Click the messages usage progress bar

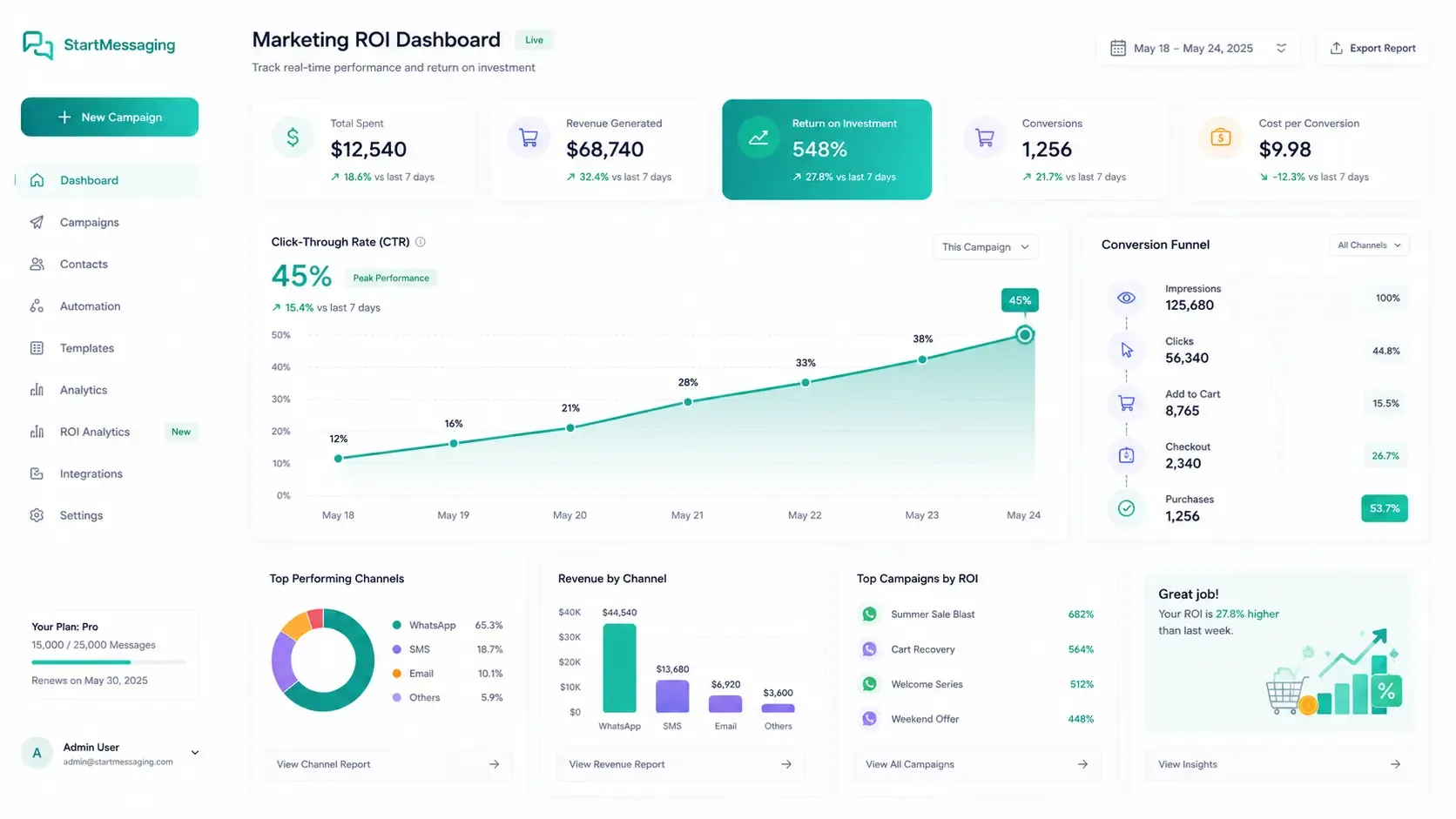coord(109,662)
